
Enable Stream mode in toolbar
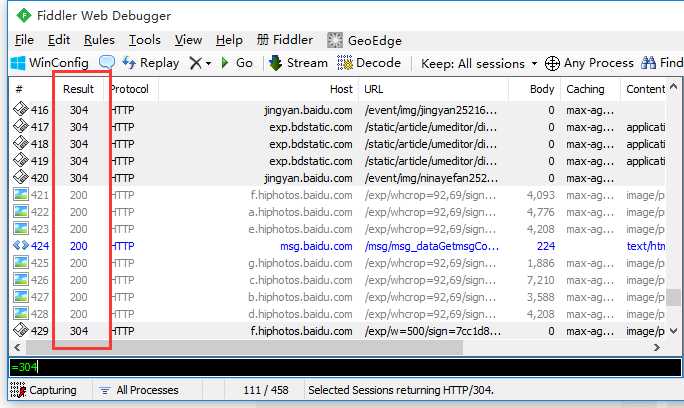point(298,63)
